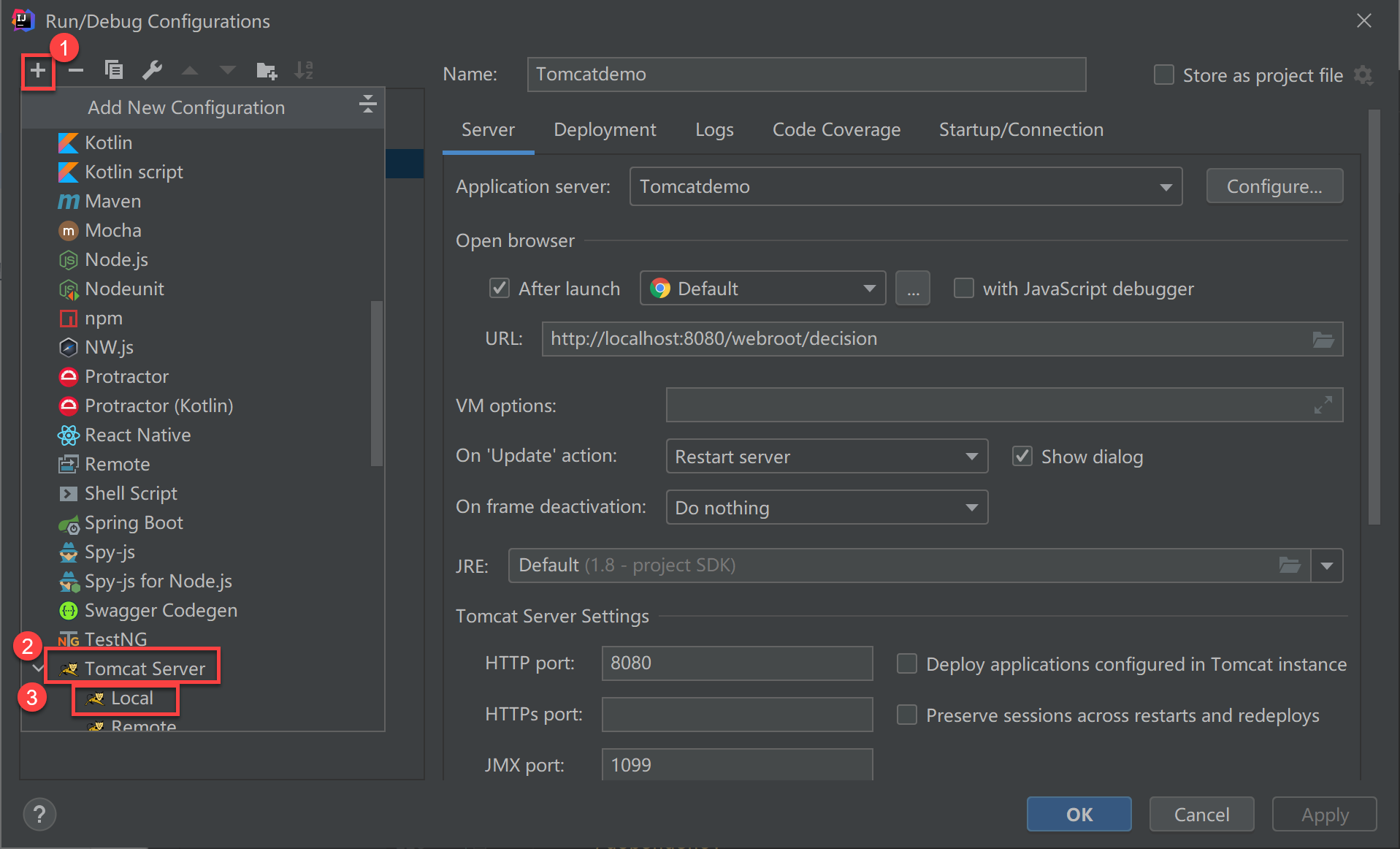Open the Application server dropdown

[x=906, y=187]
